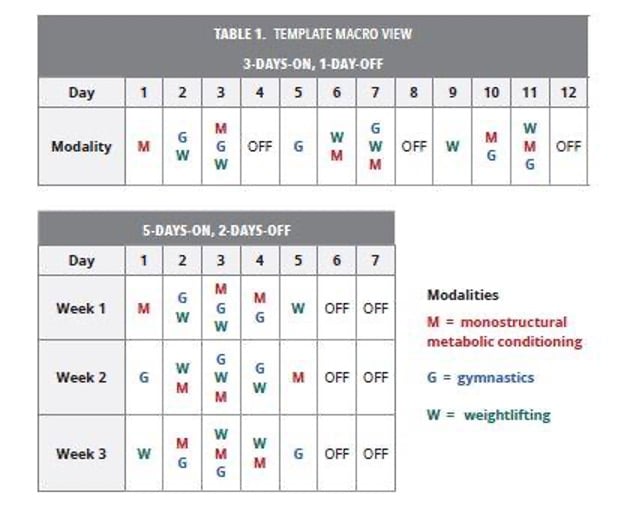Click the "Week 3" row label

(81, 454)
